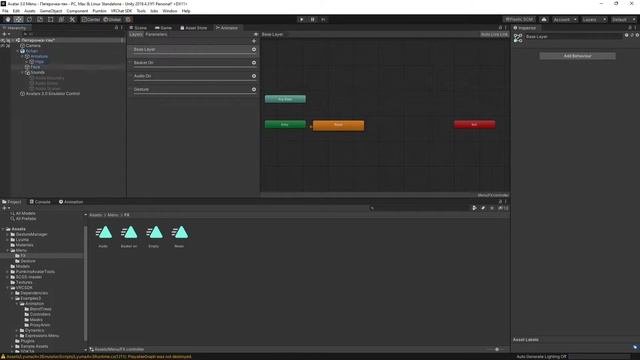Add a new animator layer with plus
640x360 pixels.
(254, 41)
